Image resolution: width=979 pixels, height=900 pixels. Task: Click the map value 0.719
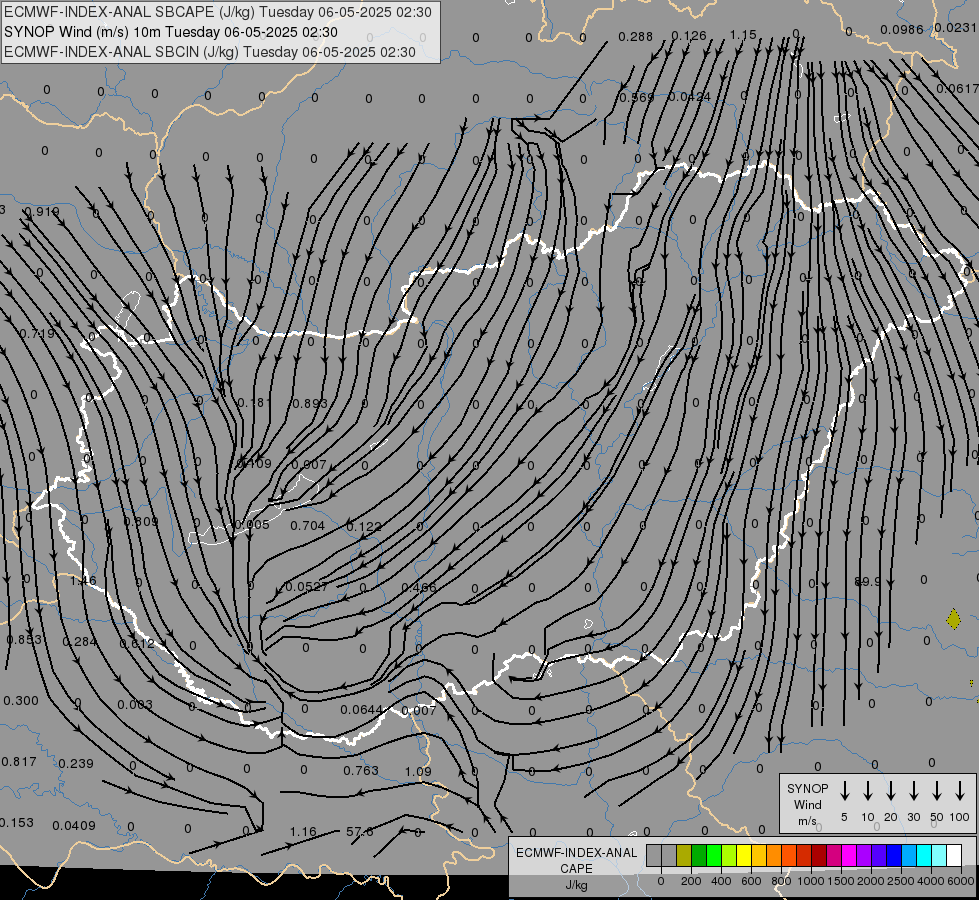click(x=37, y=334)
